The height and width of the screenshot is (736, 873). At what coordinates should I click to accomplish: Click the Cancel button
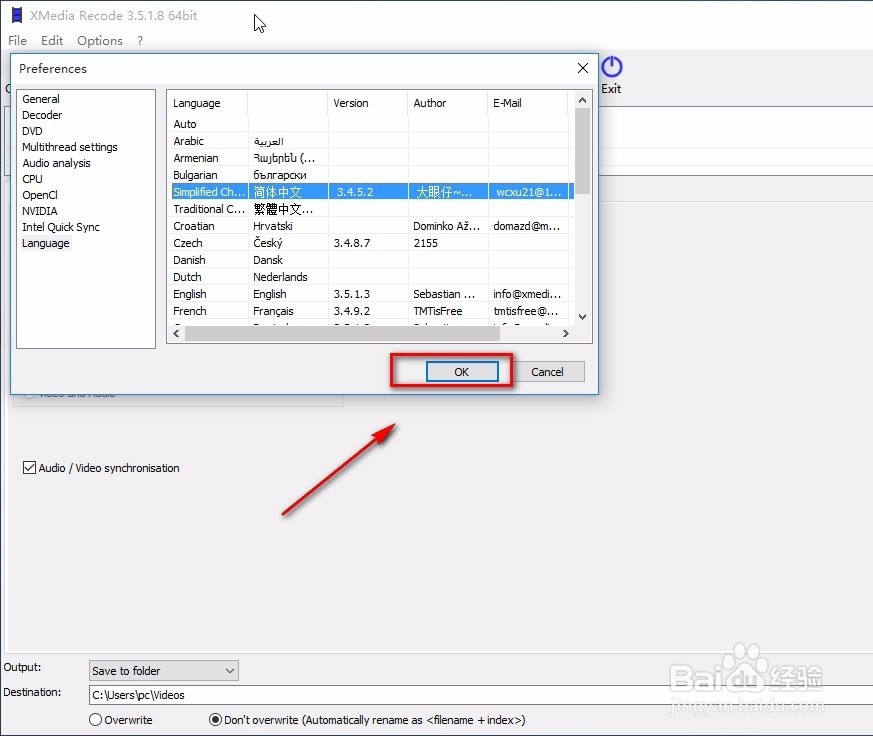click(x=547, y=372)
